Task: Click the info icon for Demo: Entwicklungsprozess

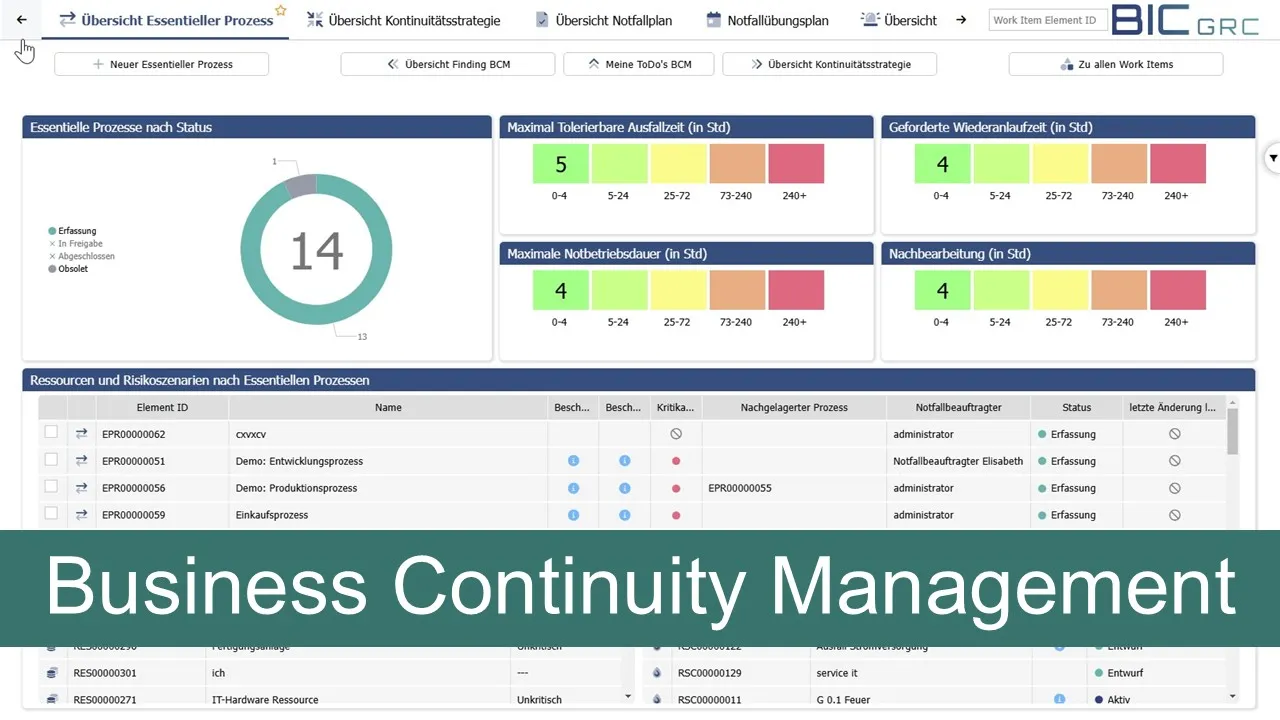Action: (573, 460)
